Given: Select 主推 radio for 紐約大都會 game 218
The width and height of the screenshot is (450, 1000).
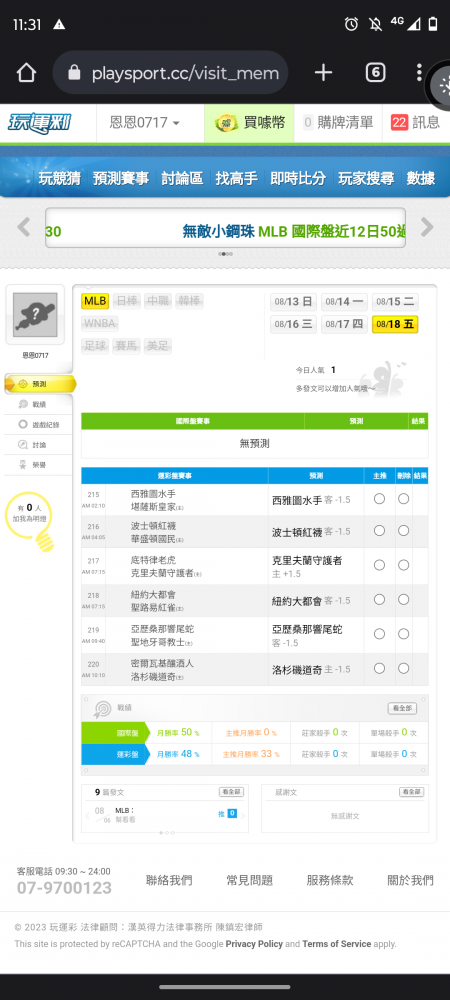Looking at the screenshot, I should pyautogui.click(x=379, y=599).
